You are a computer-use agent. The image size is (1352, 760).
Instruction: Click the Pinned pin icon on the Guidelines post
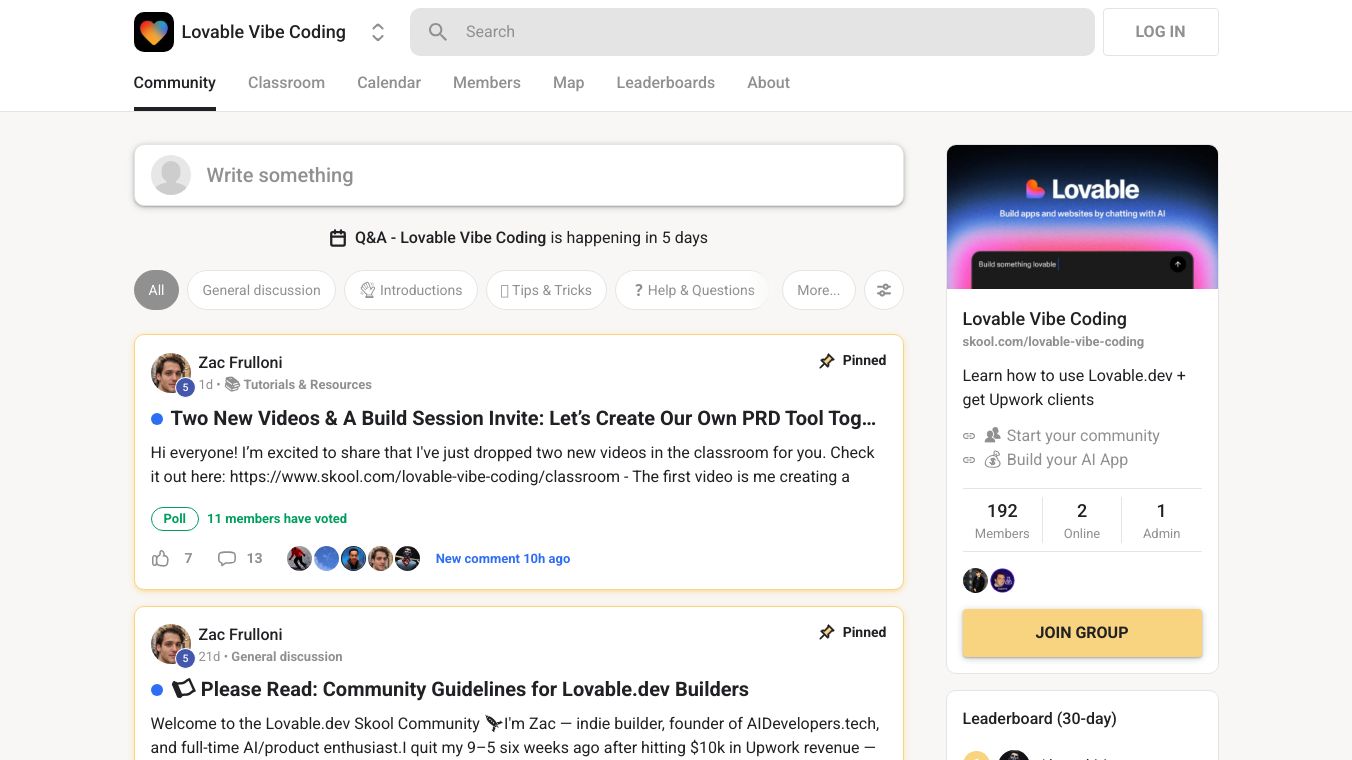(827, 633)
